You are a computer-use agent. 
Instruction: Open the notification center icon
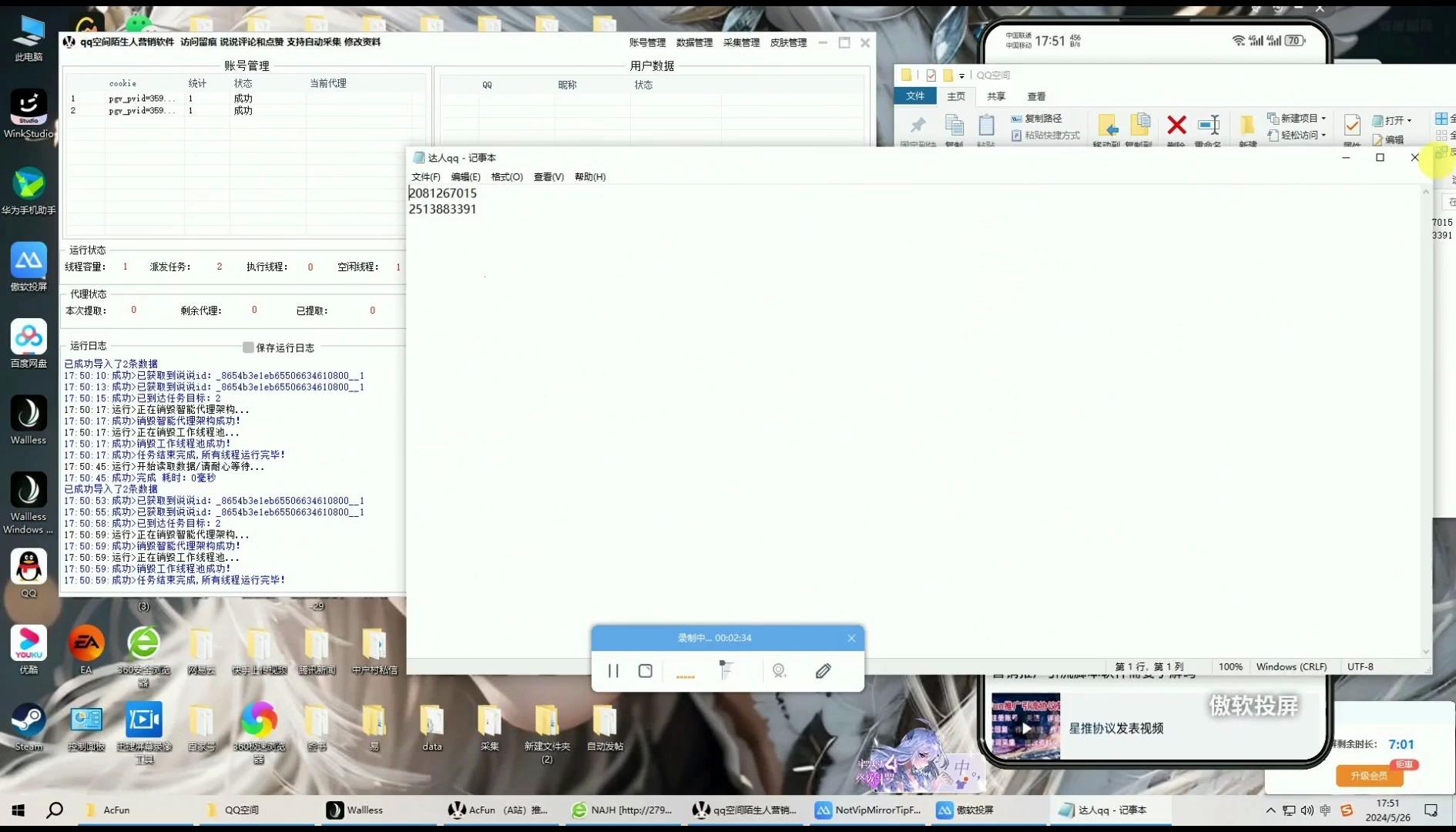click(1431, 810)
